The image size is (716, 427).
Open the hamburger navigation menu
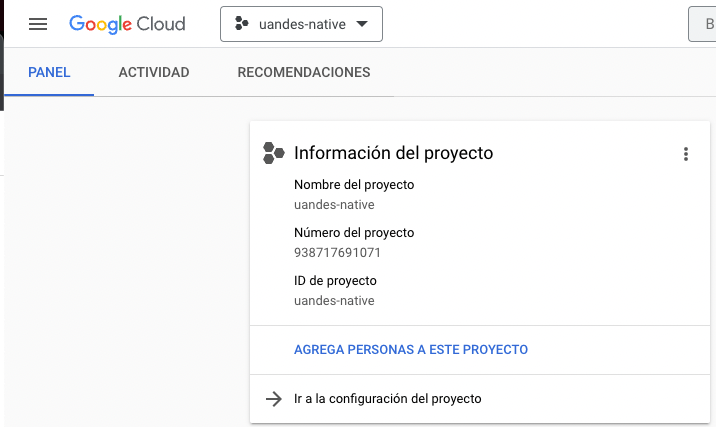click(x=38, y=24)
